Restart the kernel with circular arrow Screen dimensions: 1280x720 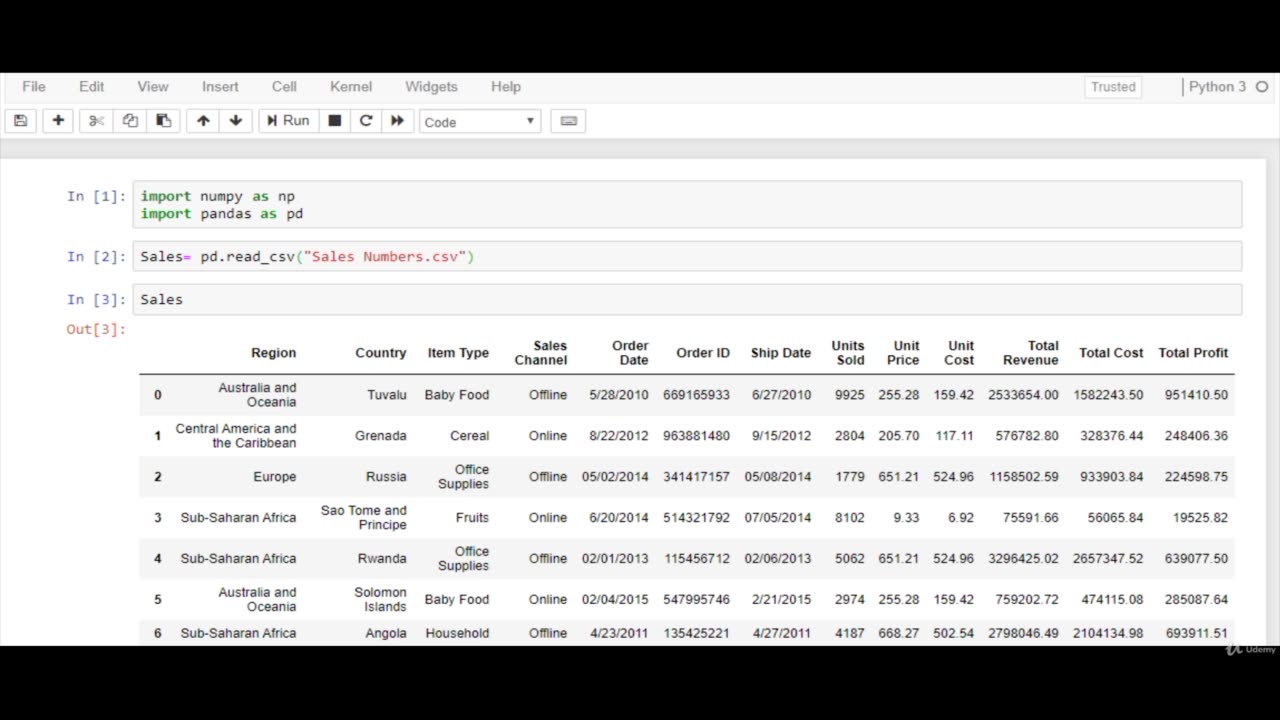(366, 121)
